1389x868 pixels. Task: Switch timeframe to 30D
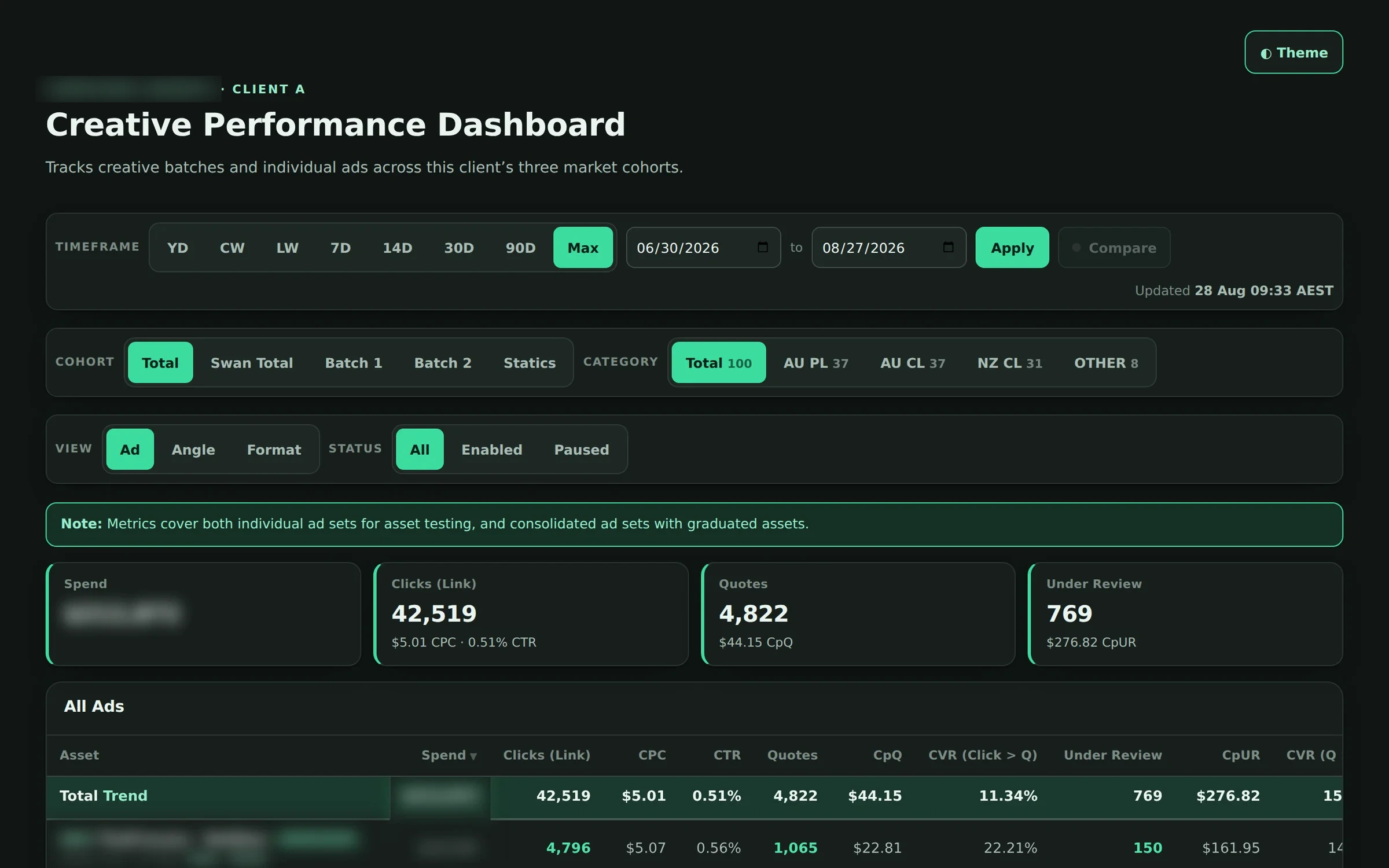click(x=459, y=248)
